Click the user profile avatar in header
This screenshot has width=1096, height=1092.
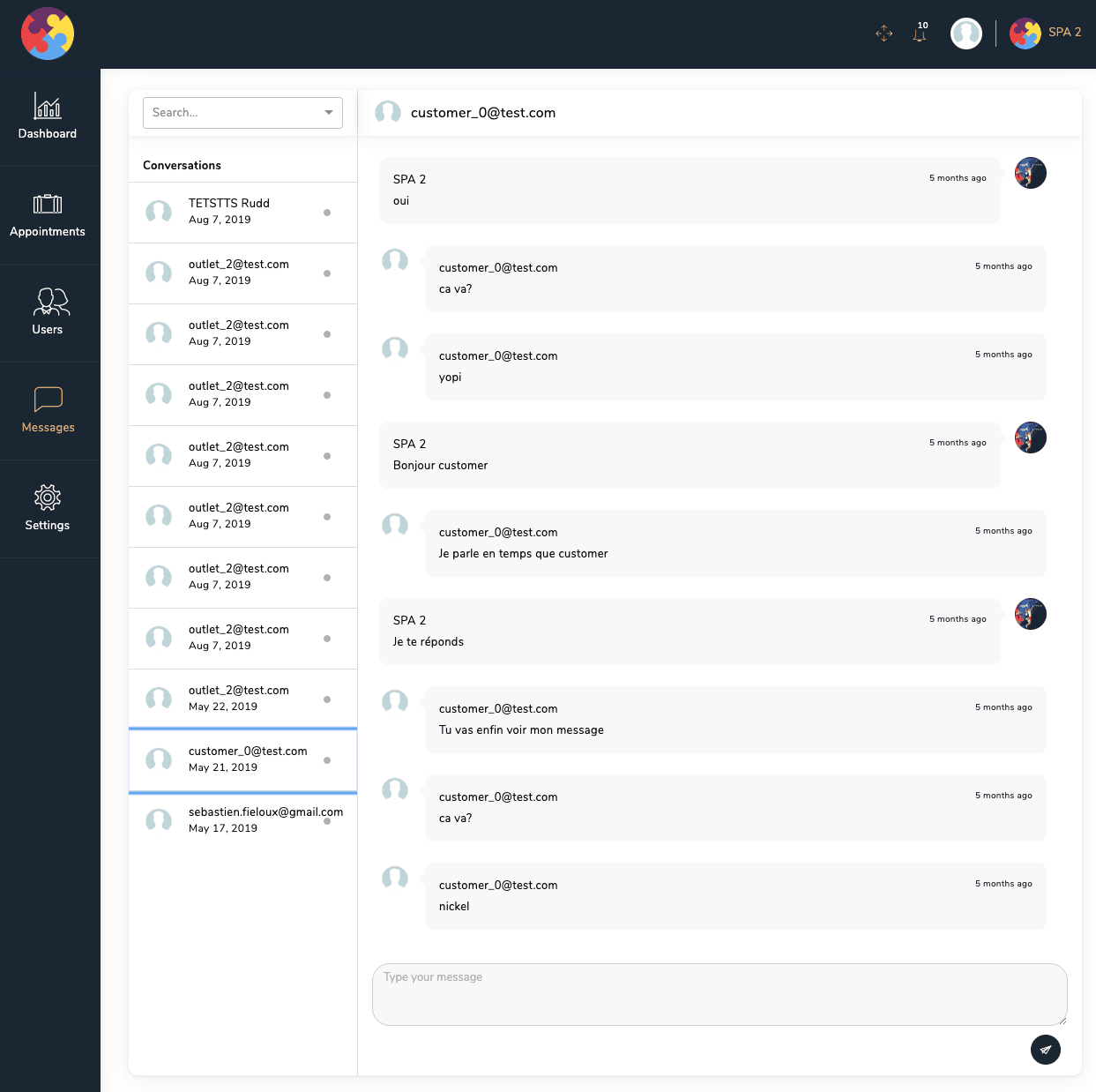pyautogui.click(x=966, y=34)
